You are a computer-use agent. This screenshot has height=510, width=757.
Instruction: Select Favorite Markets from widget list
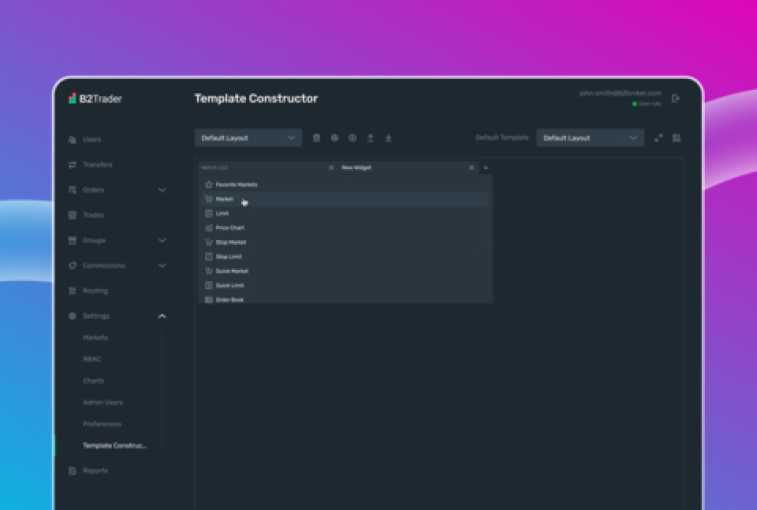tap(236, 185)
